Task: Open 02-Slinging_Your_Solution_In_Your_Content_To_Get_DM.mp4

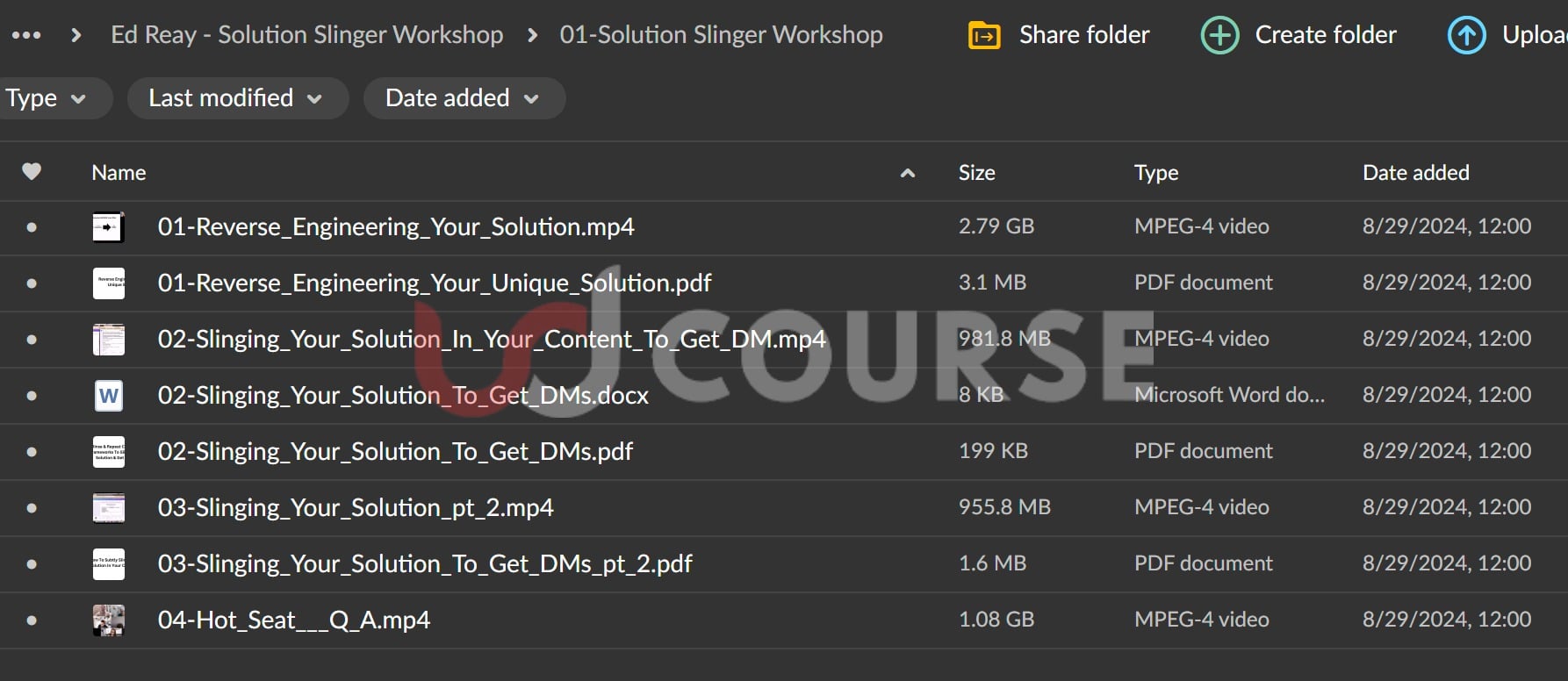Action: 492,339
